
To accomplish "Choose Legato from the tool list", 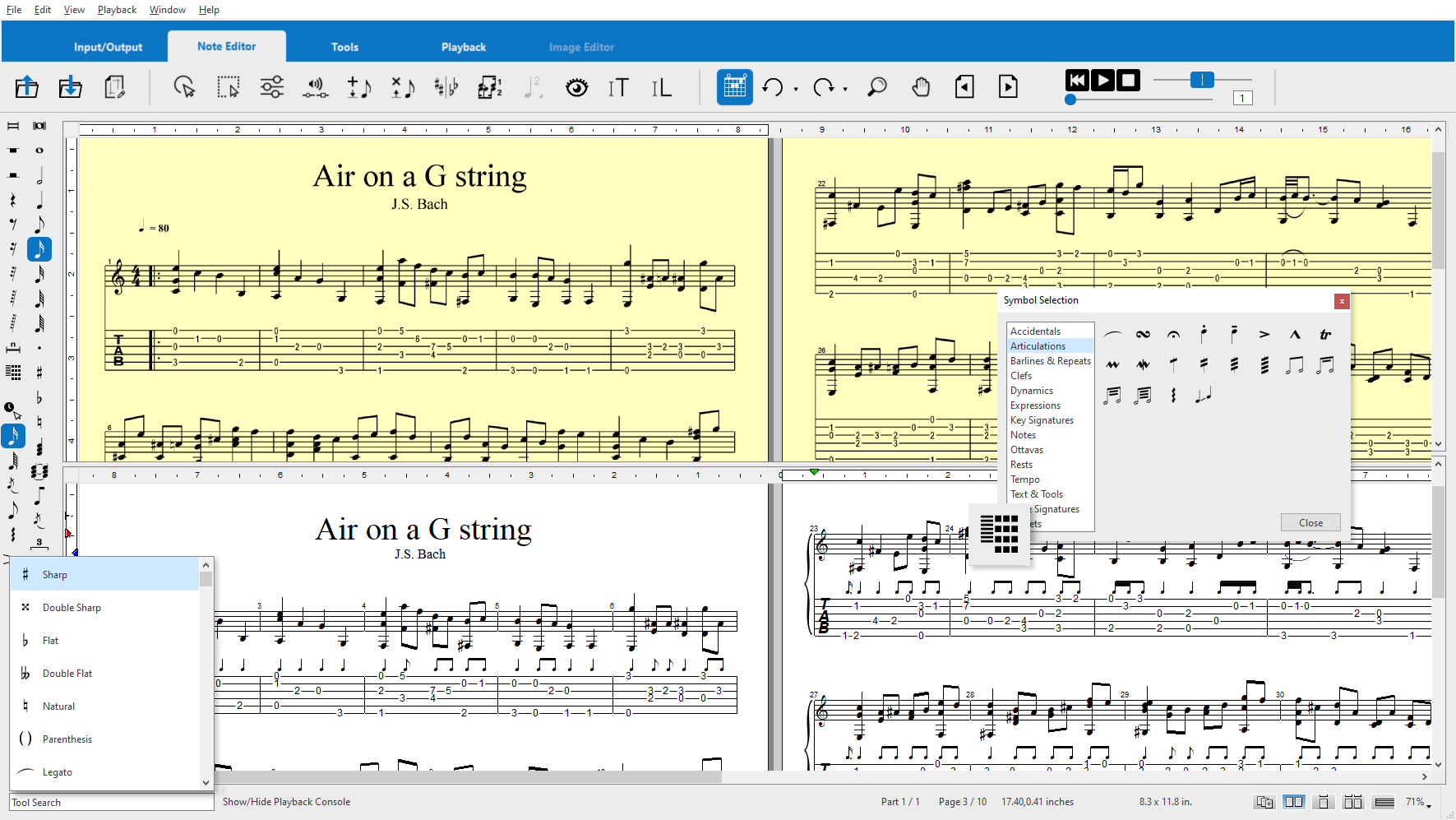I will 105,772.
